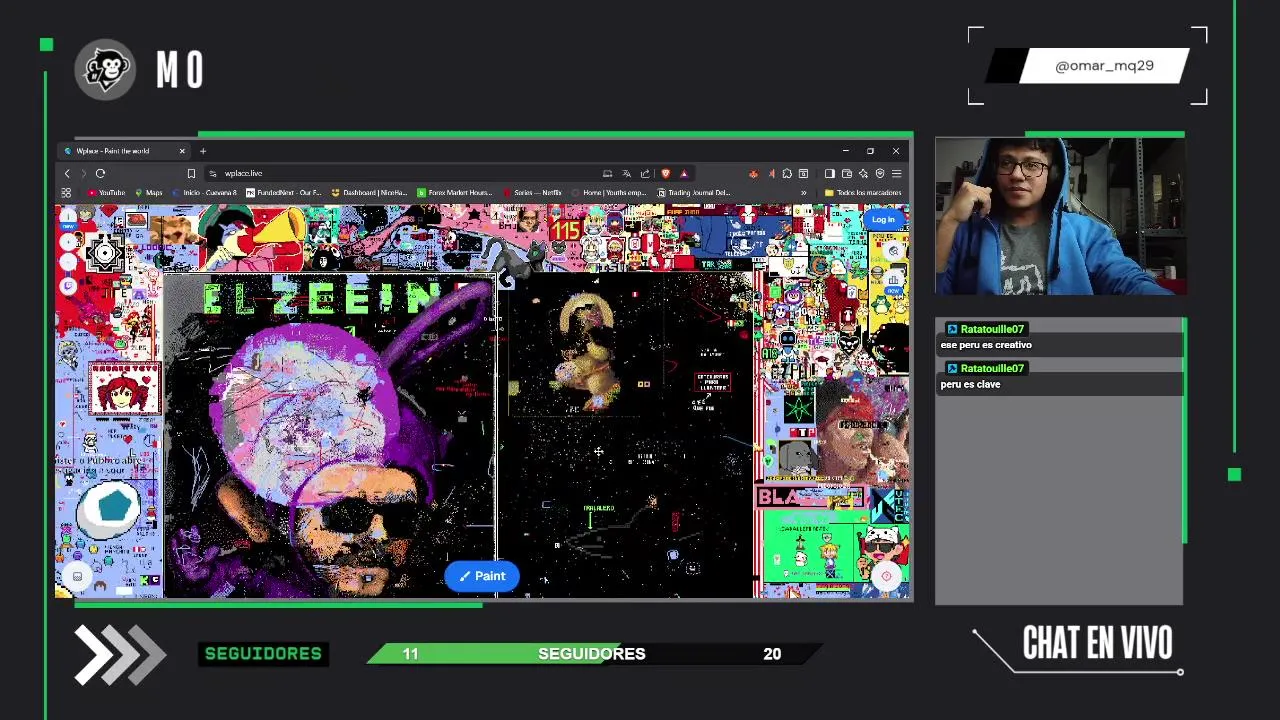The image size is (1280, 720).
Task: Open the Home | Youths emp... bookmark
Action: click(609, 193)
